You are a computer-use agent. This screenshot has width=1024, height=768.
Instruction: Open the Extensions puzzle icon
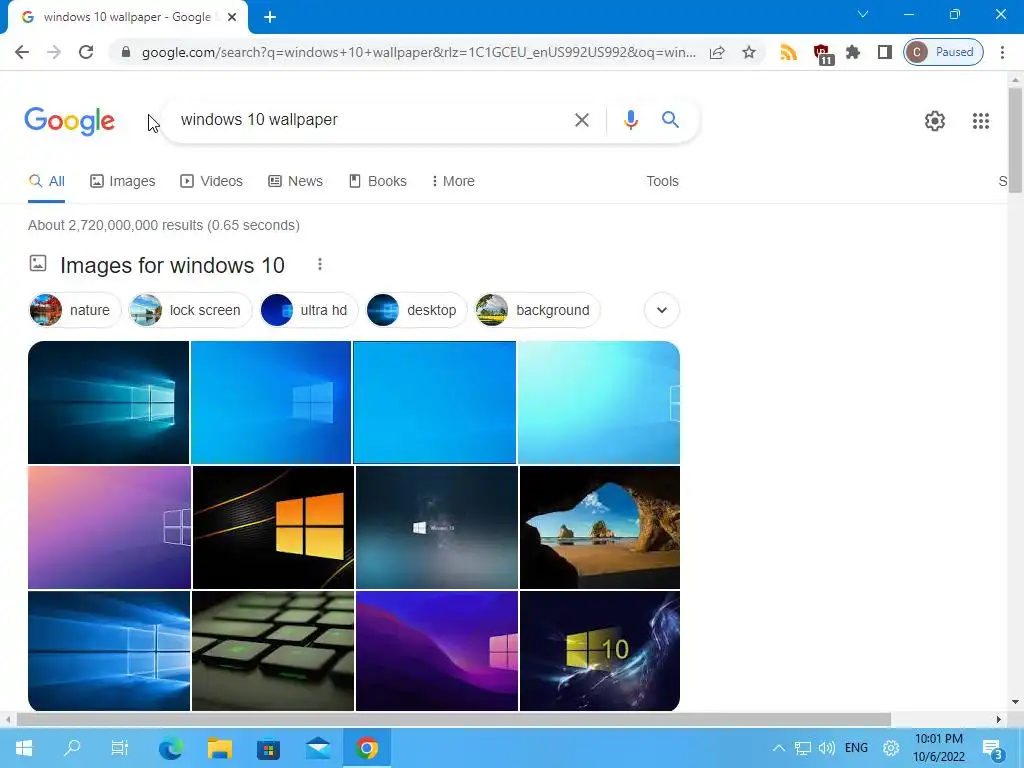pyautogui.click(x=853, y=52)
